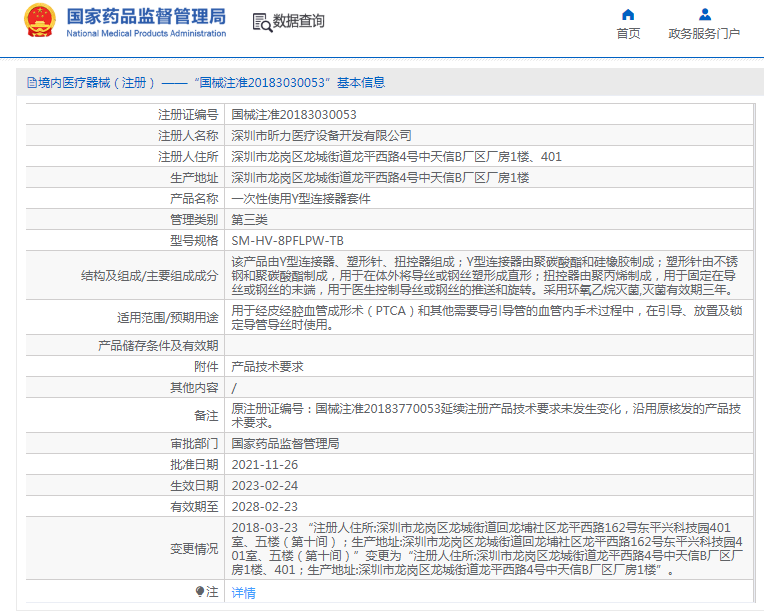Screen dimensions: 764x616
Task: Click 深圳市昕力医疗设备开发有限公司 registrant name
Action: 321,136
